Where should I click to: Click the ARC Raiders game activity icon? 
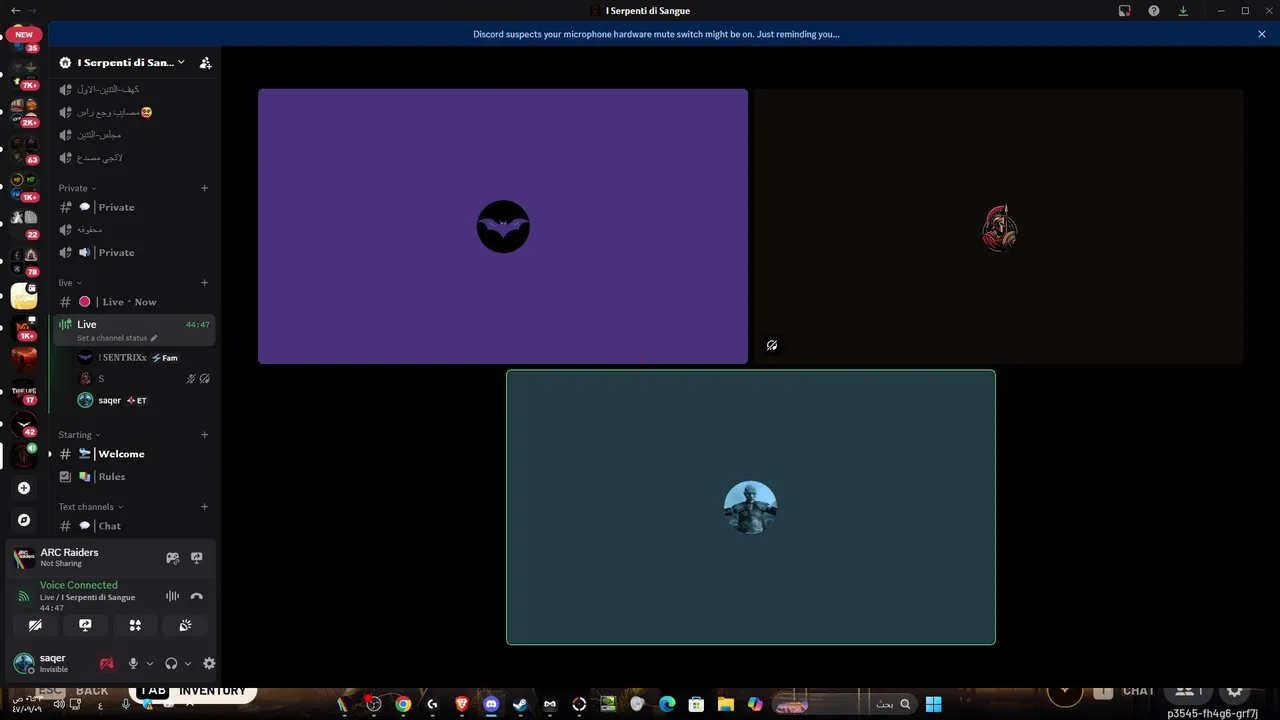(24, 558)
